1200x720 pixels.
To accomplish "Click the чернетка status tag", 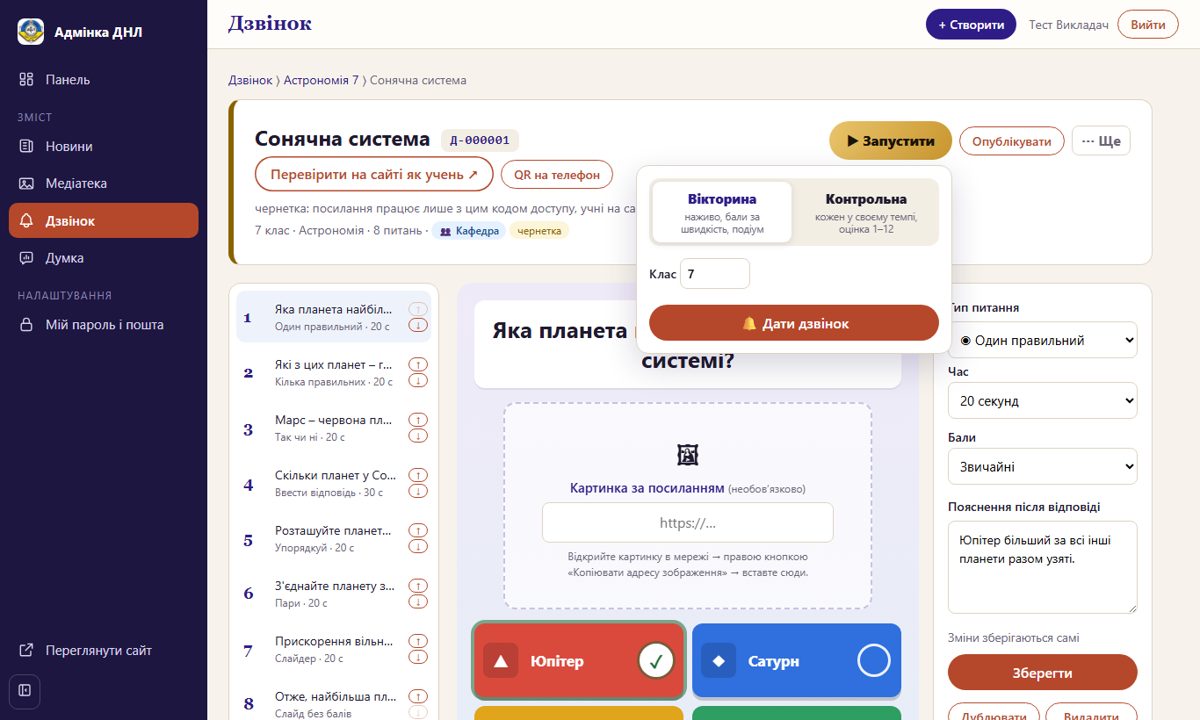I will (x=539, y=231).
